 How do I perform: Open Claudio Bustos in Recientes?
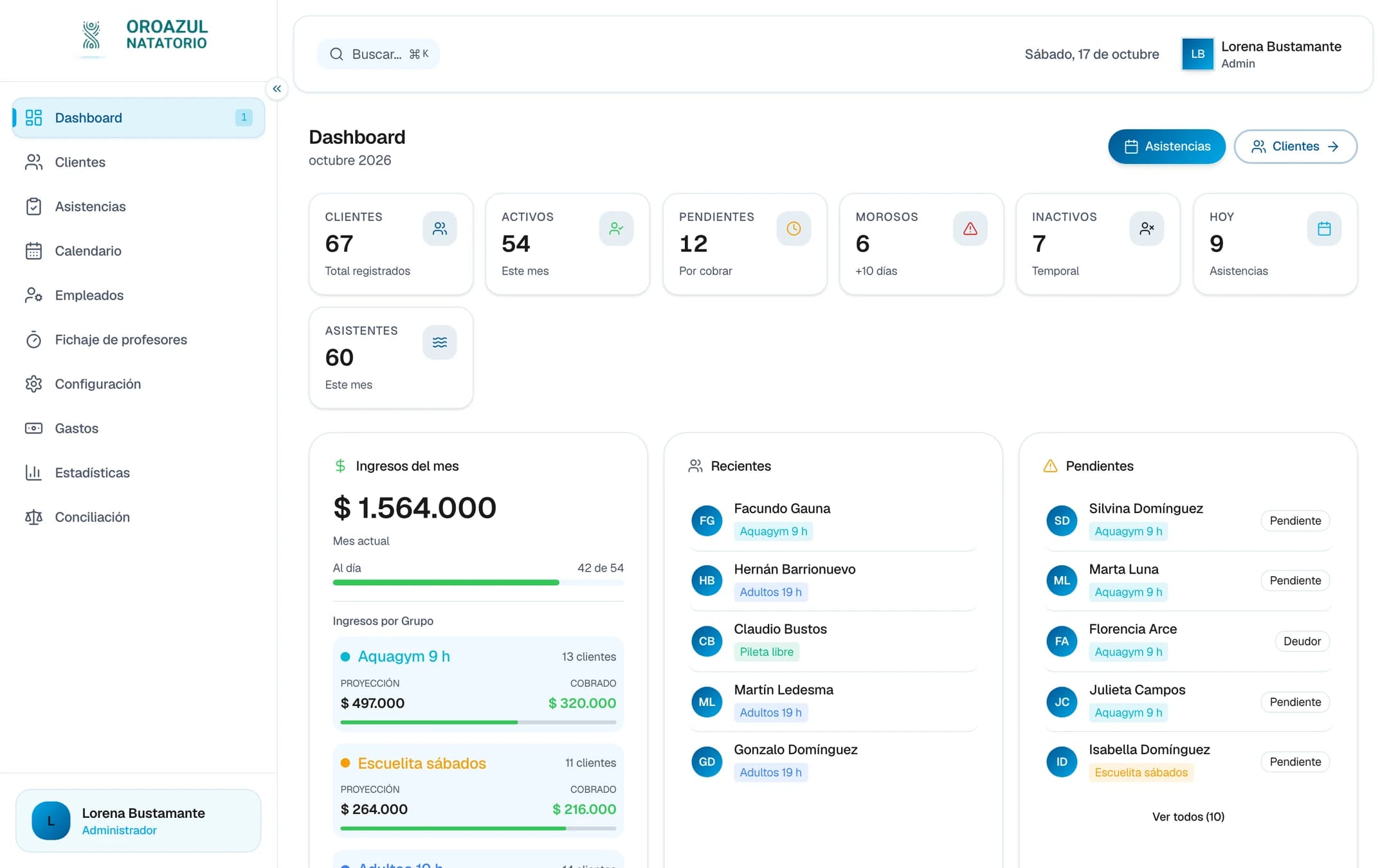(833, 641)
